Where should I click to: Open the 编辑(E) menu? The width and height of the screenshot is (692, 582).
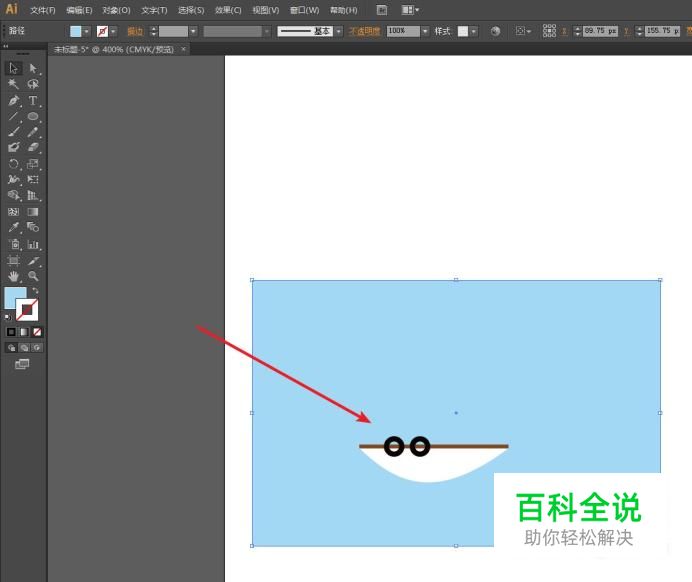[x=79, y=10]
